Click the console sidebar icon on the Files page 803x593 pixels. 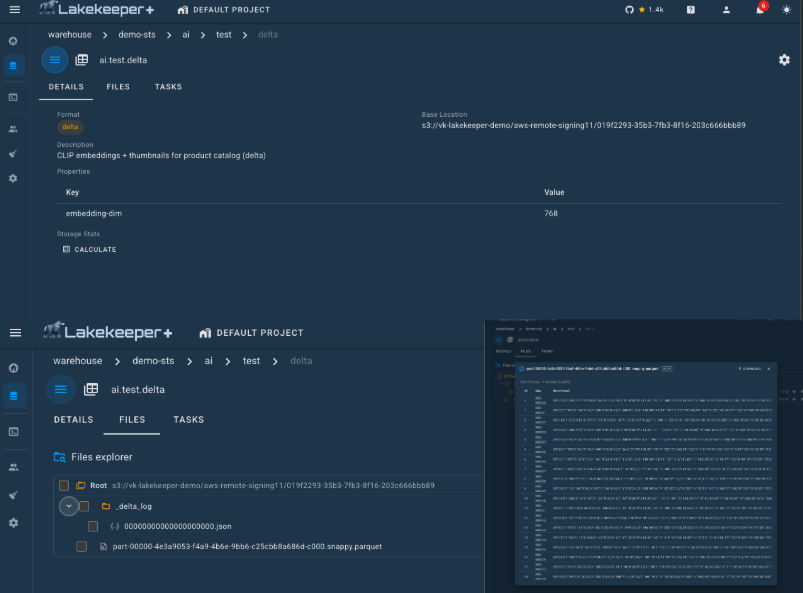(x=14, y=432)
